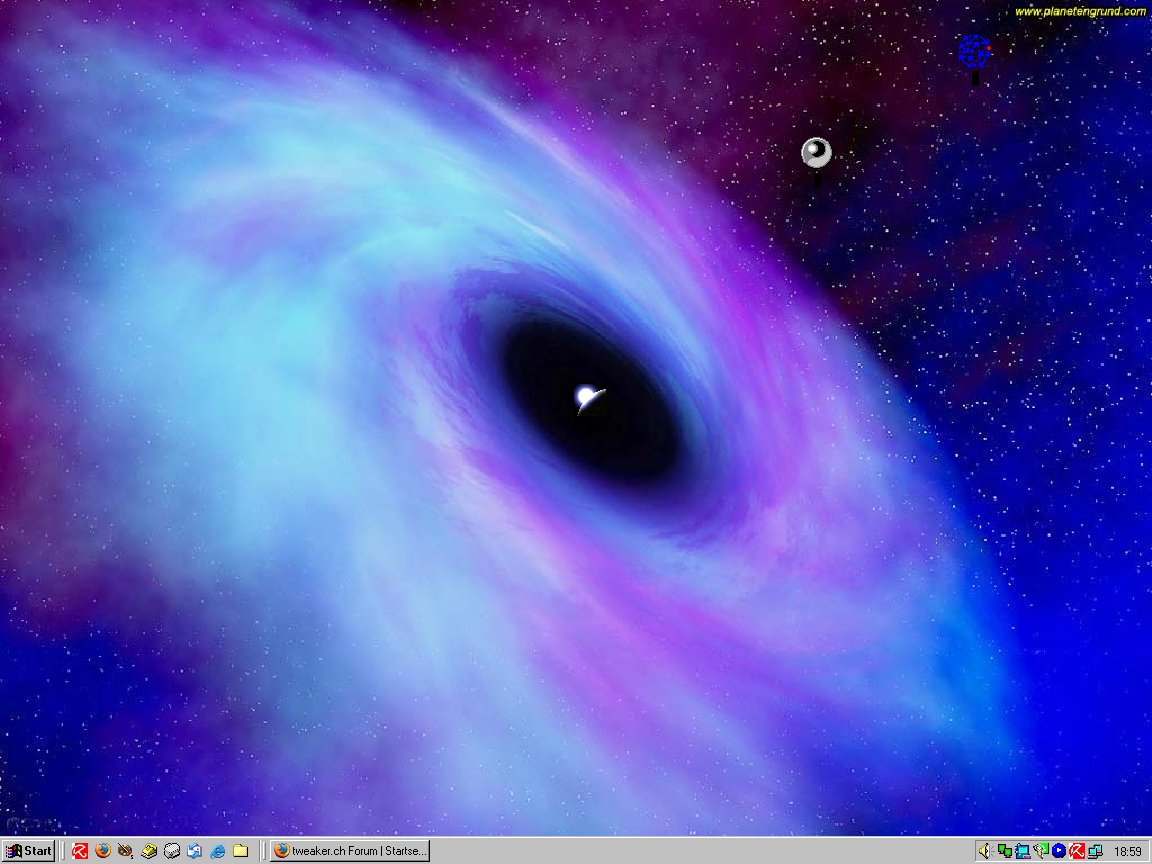Image resolution: width=1152 pixels, height=864 pixels.
Task: Click the yellow telephone Quick Launch icon
Action: point(149,851)
